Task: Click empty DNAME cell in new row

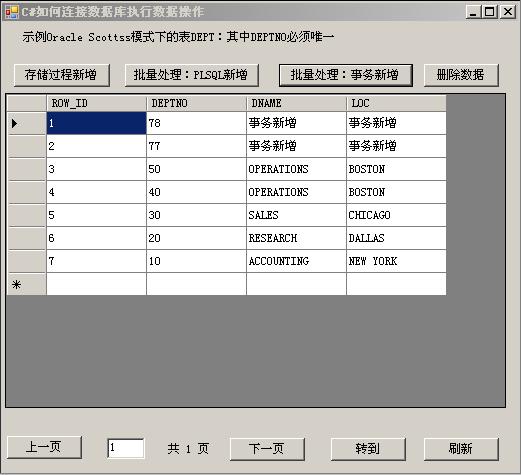Action: click(296, 284)
